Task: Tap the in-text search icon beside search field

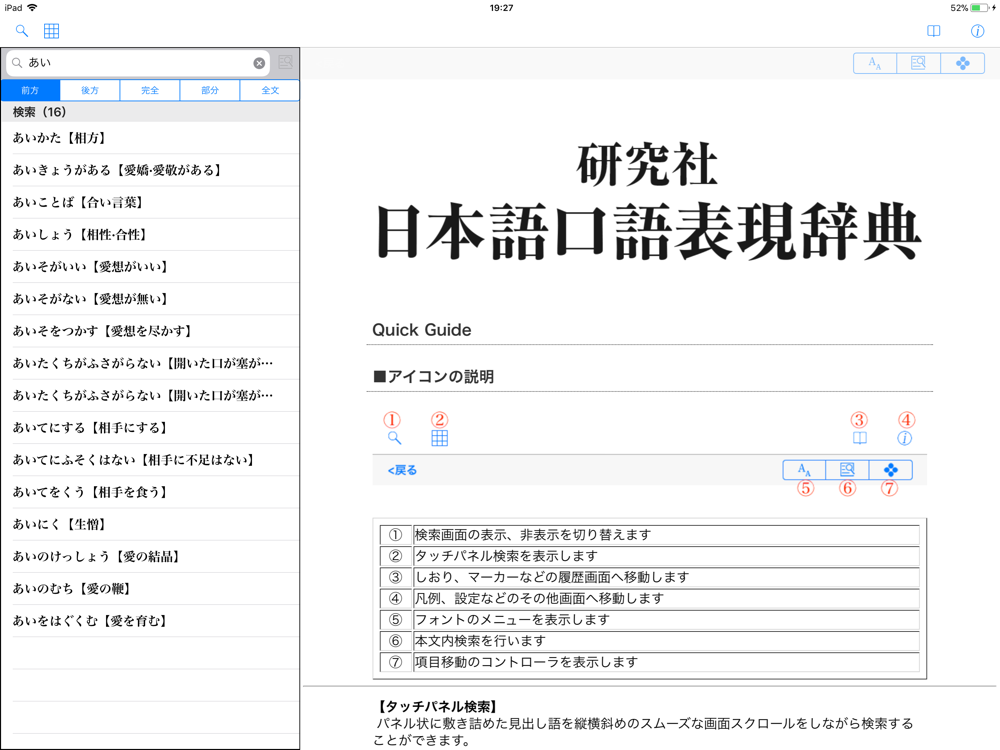Action: pyautogui.click(x=285, y=62)
